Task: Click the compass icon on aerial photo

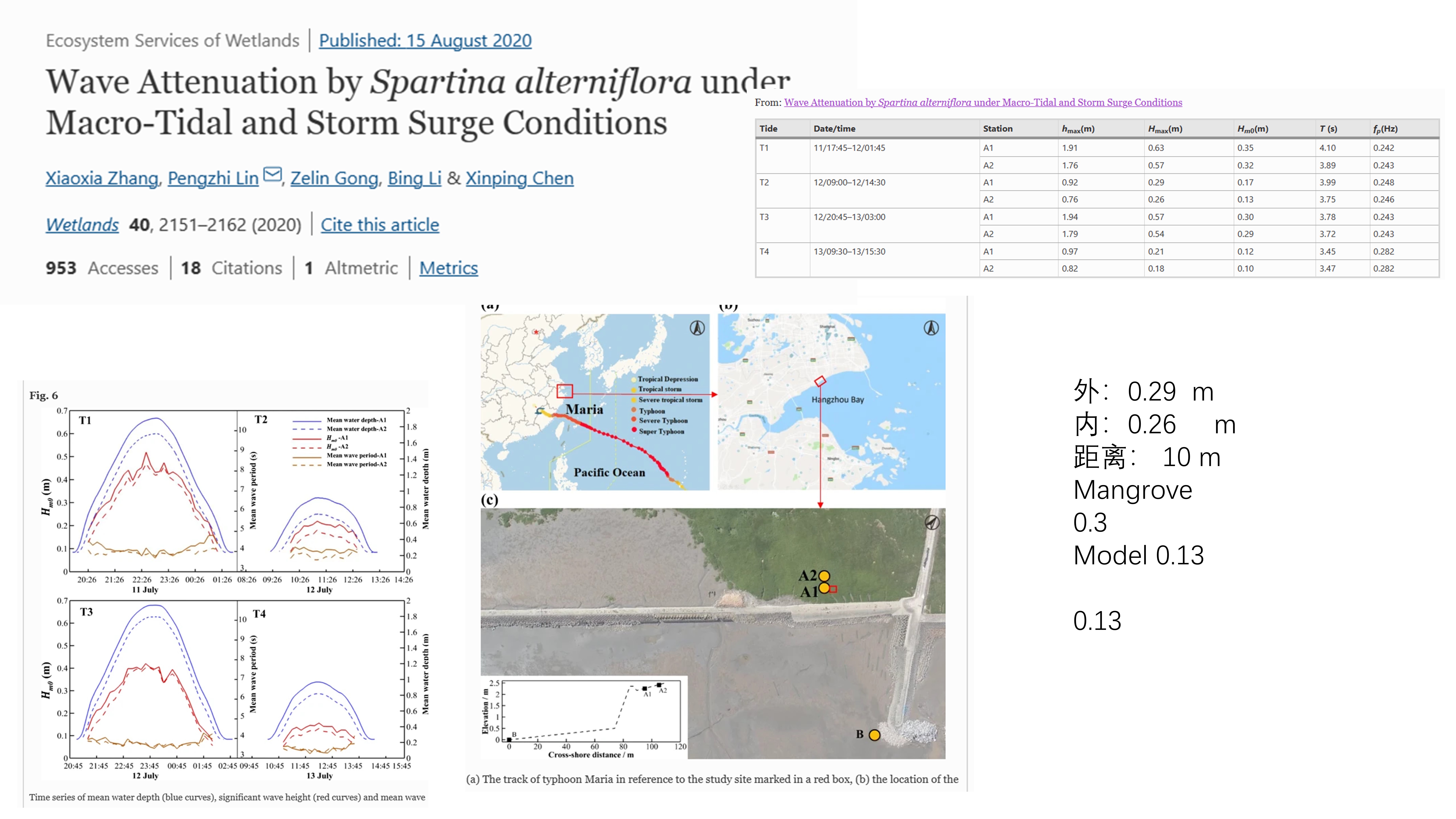Action: [x=932, y=522]
